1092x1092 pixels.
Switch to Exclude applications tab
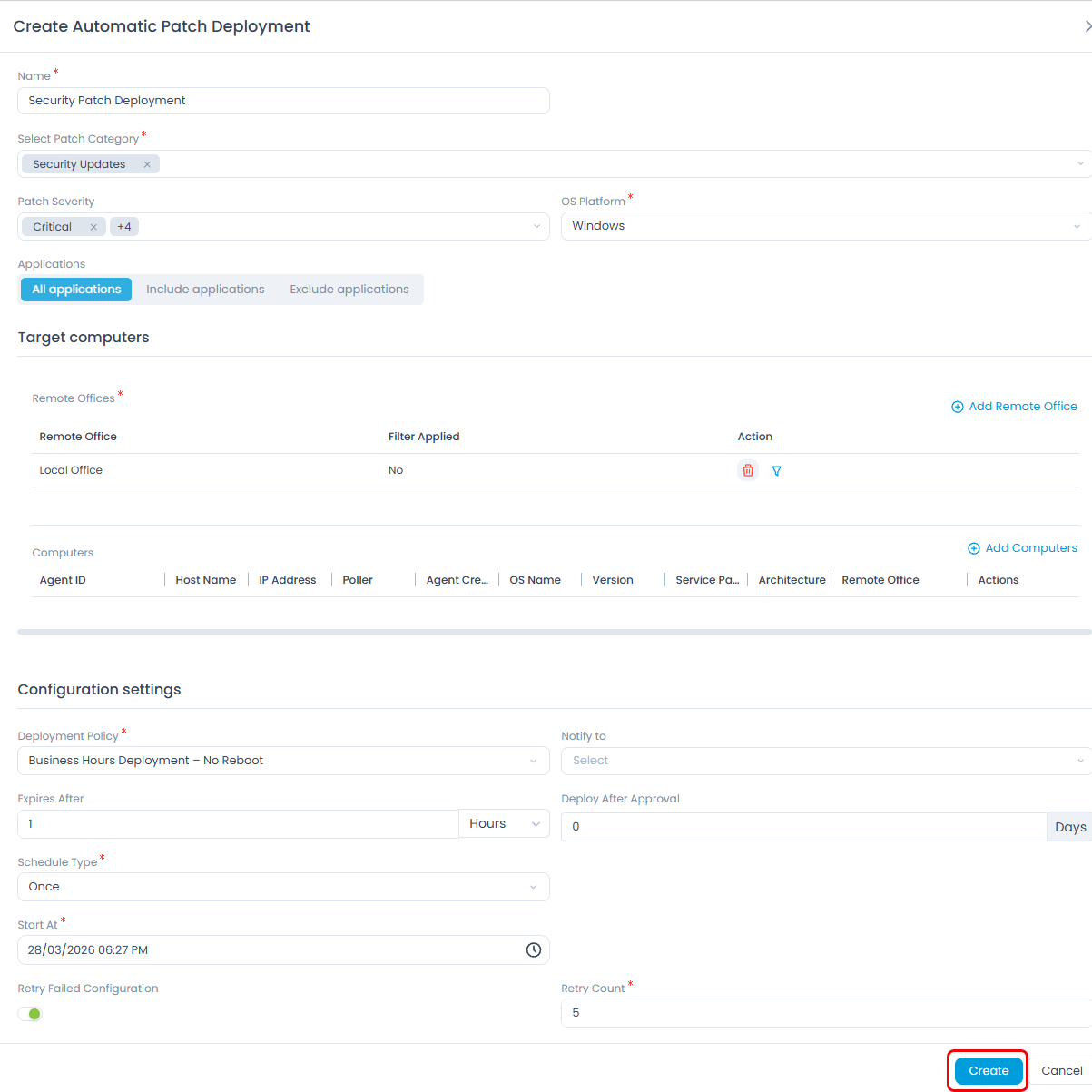(349, 290)
